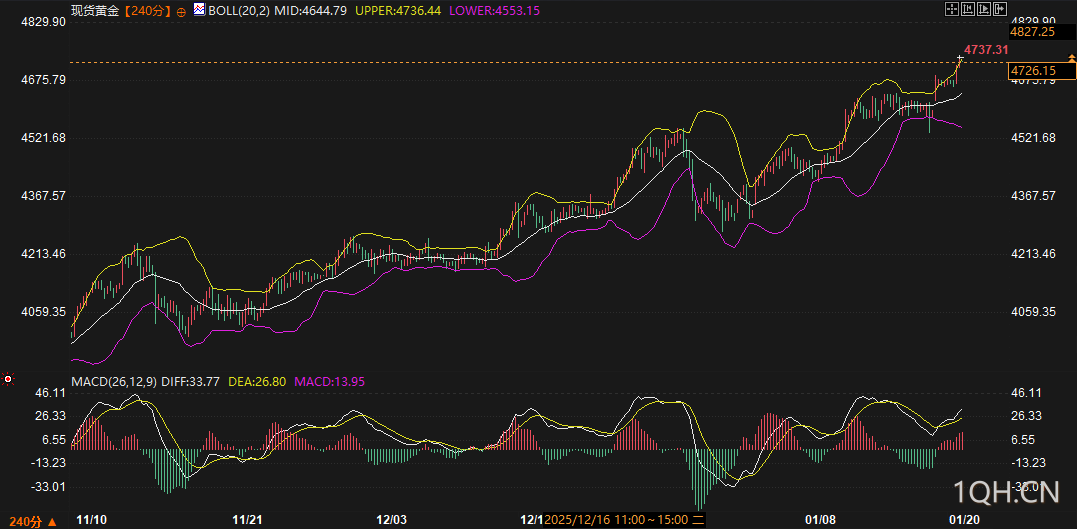Click the red sun icon above MACD panel
This screenshot has height=529, width=1077.
pos(8,379)
